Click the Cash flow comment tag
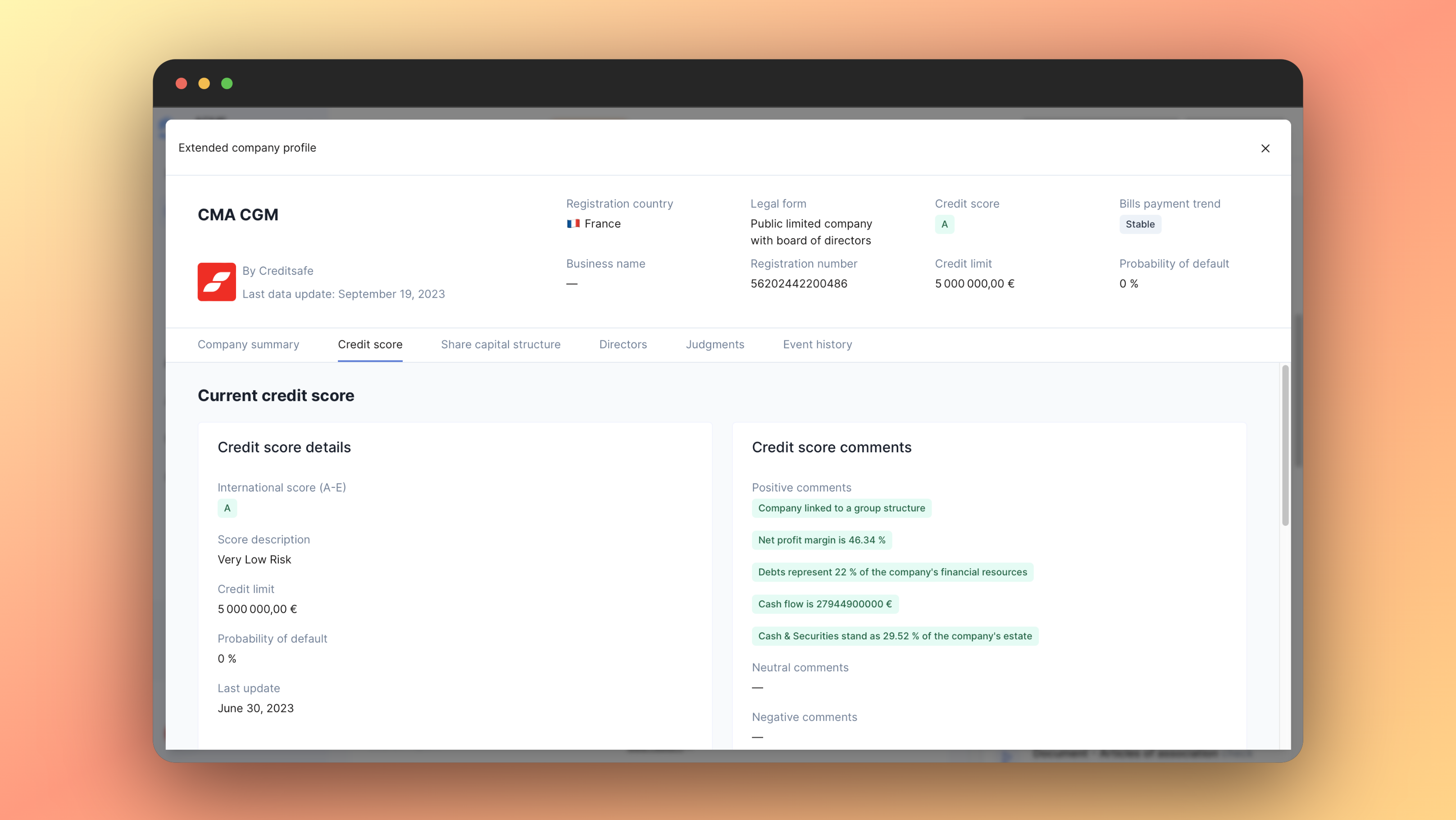Viewport: 1456px width, 820px height. point(825,604)
